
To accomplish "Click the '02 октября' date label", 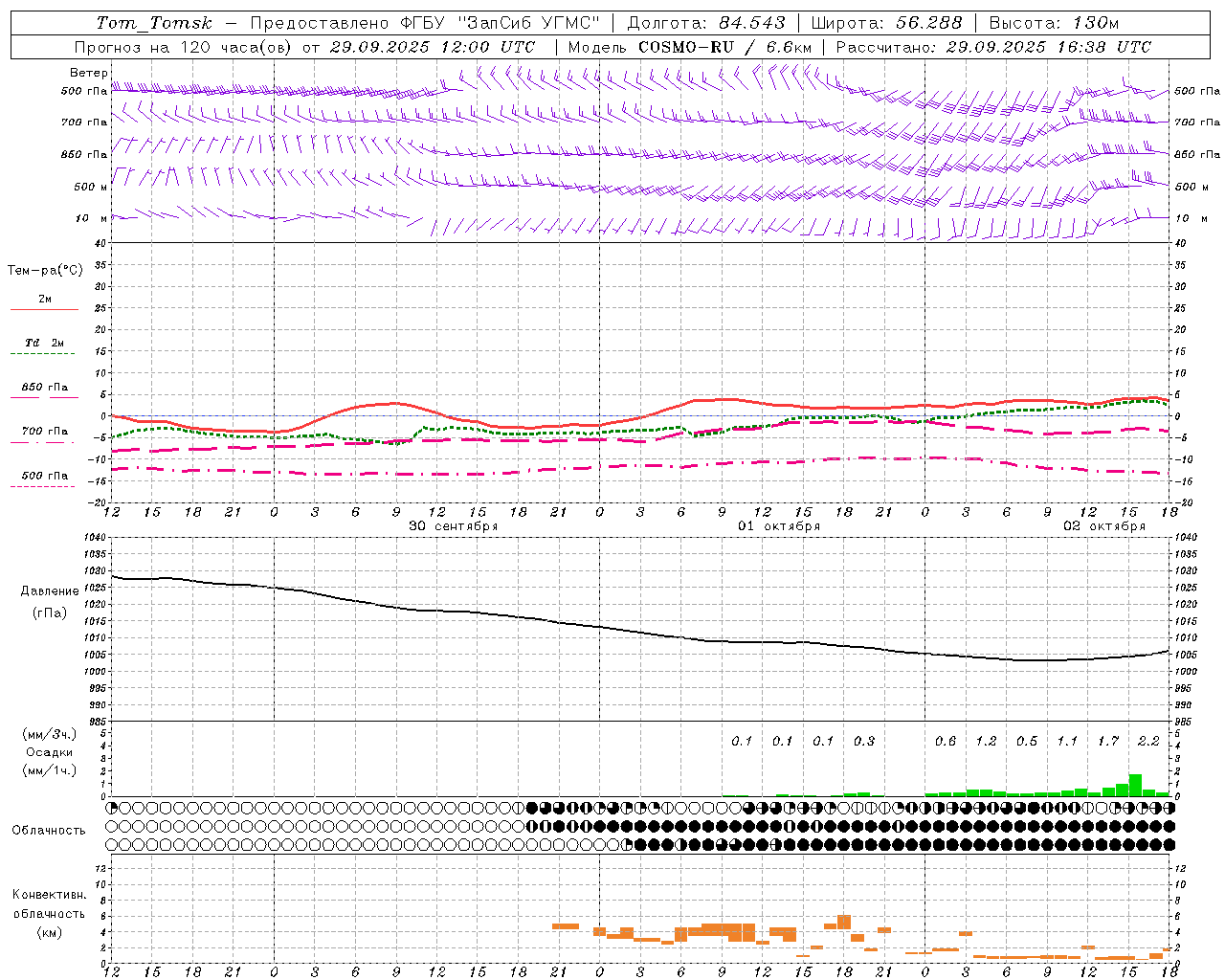I will click(x=1104, y=526).
